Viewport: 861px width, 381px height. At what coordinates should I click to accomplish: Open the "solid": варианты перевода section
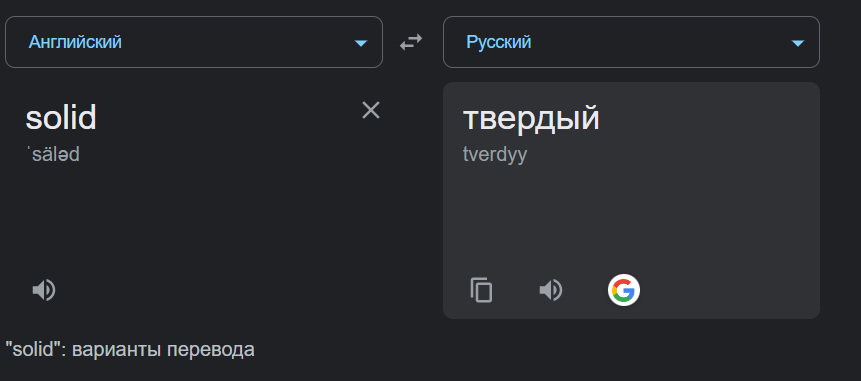click(130, 350)
